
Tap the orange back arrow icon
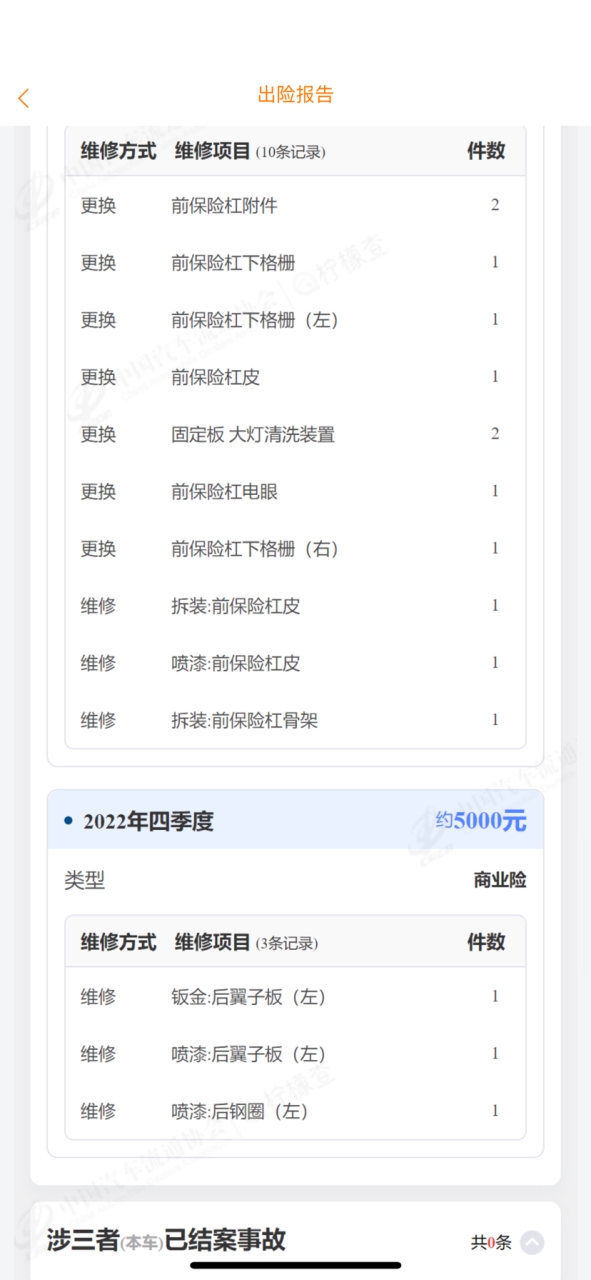pyautogui.click(x=23, y=98)
